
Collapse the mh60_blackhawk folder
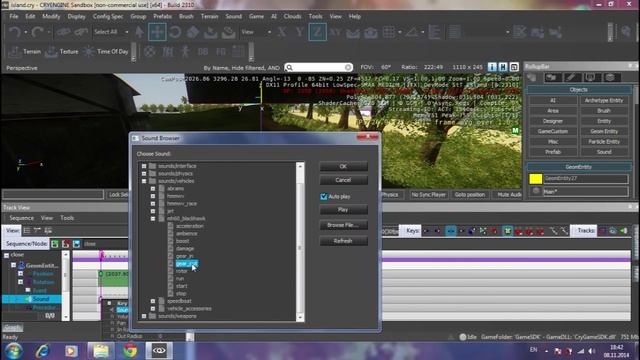(x=153, y=218)
